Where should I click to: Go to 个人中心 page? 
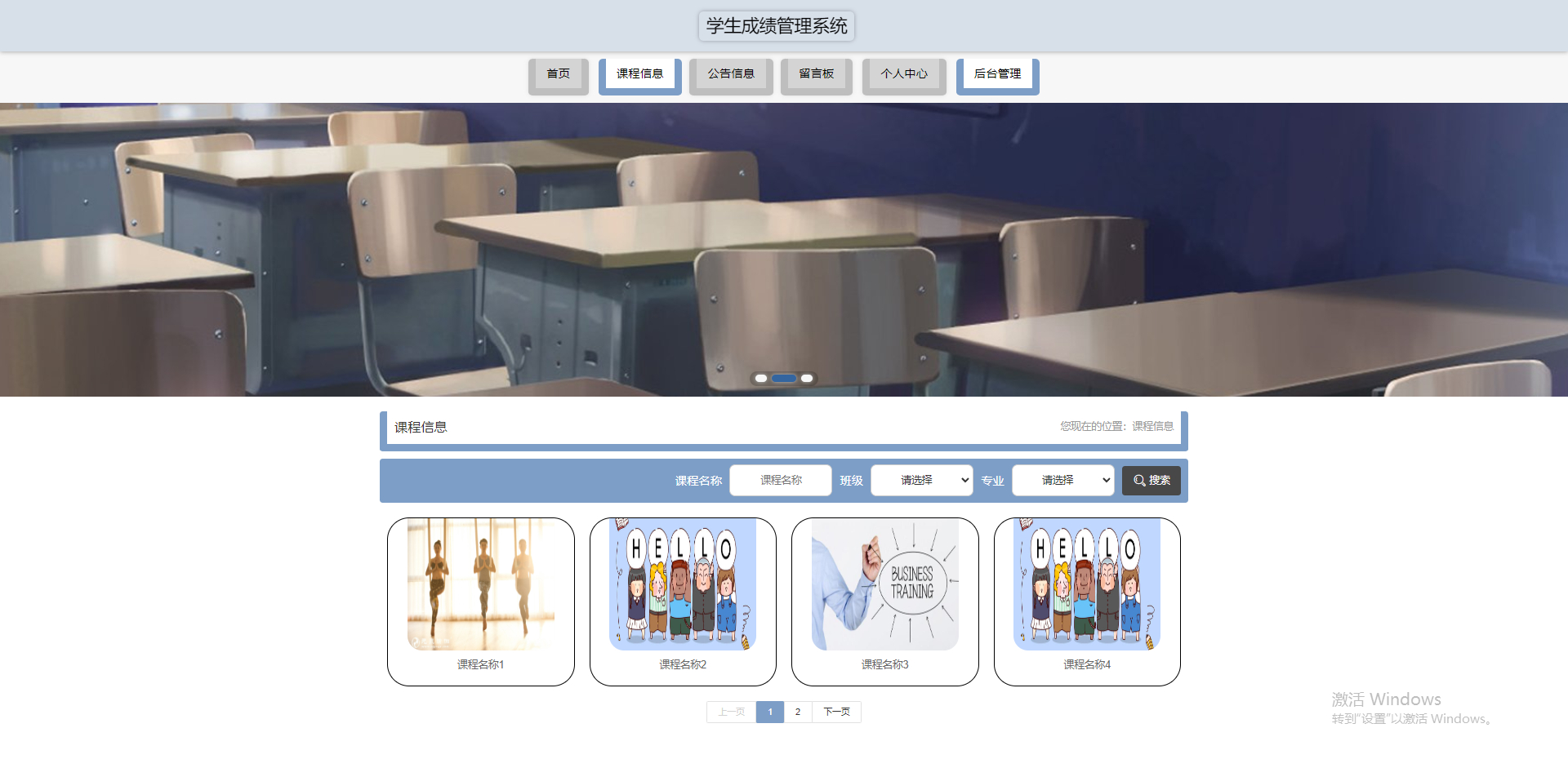[904, 73]
